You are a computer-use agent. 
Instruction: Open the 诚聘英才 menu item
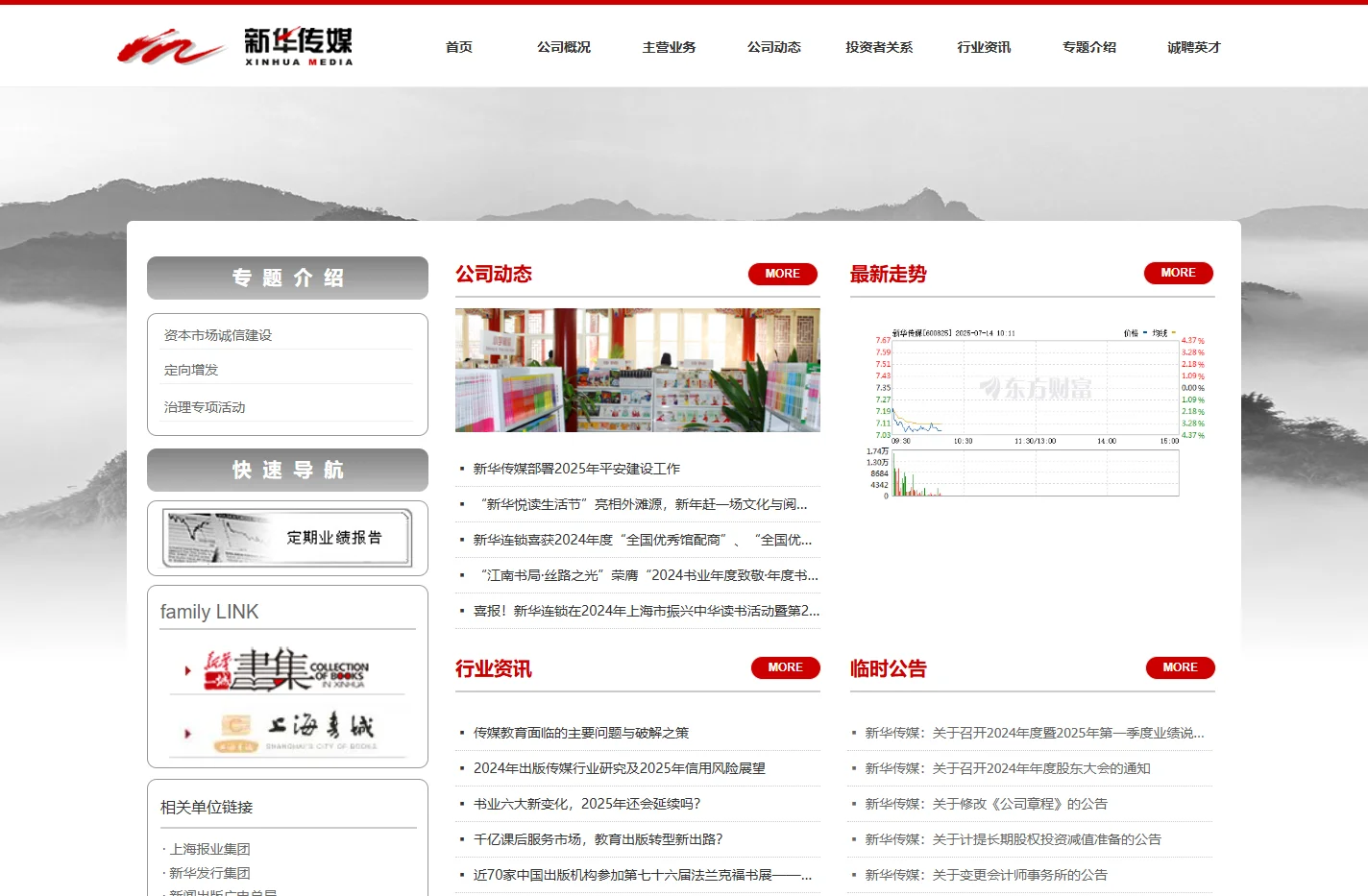(x=1194, y=47)
